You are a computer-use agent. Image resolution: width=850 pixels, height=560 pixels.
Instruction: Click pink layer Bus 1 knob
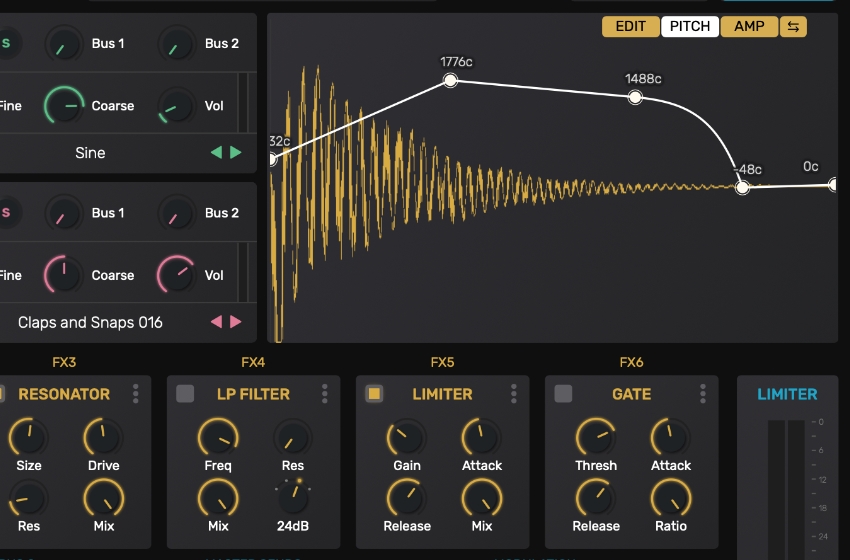(63, 213)
